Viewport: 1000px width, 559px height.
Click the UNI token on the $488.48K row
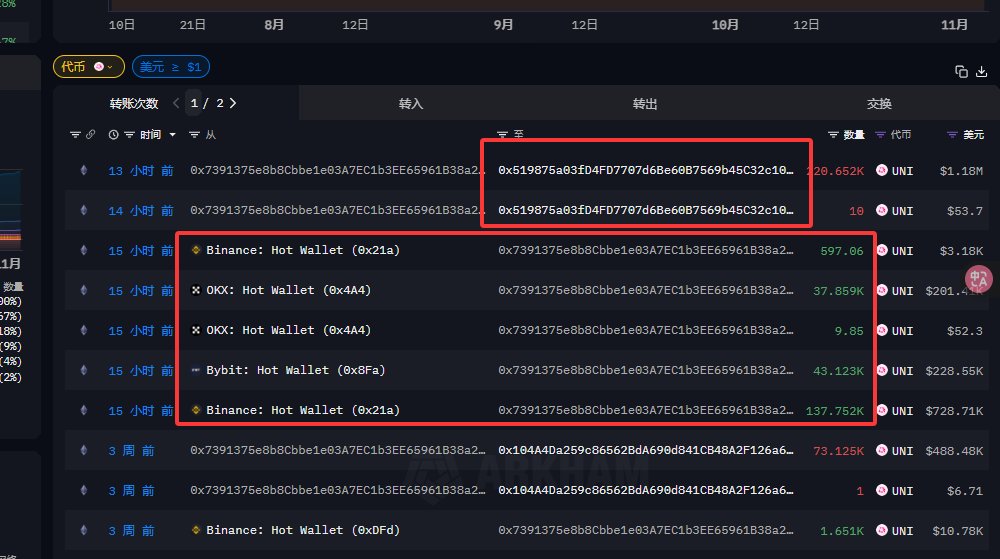(895, 451)
